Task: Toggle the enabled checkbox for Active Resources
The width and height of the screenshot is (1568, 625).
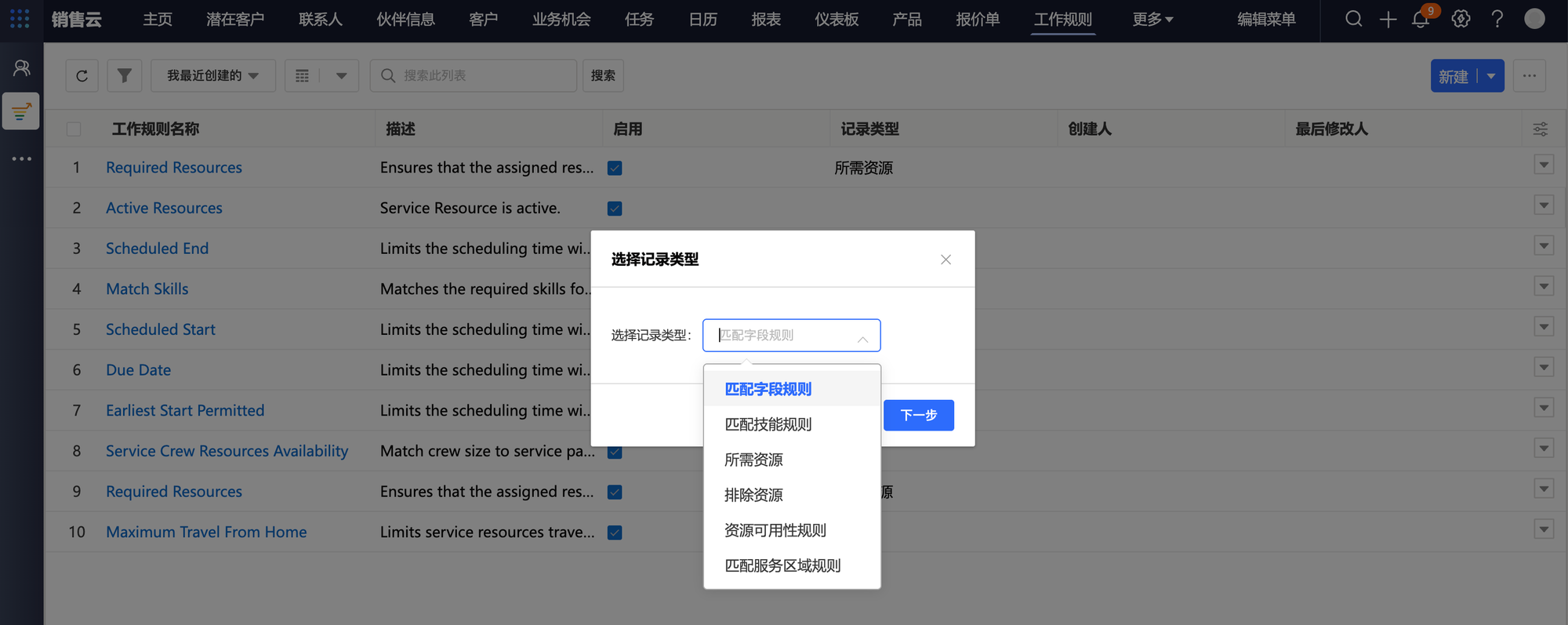Action: coord(615,209)
